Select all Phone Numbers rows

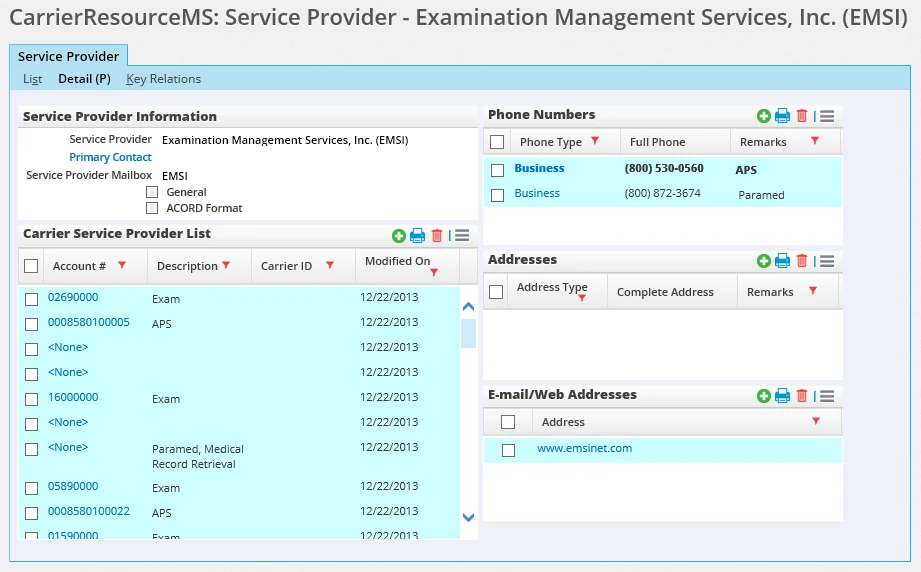point(497,142)
